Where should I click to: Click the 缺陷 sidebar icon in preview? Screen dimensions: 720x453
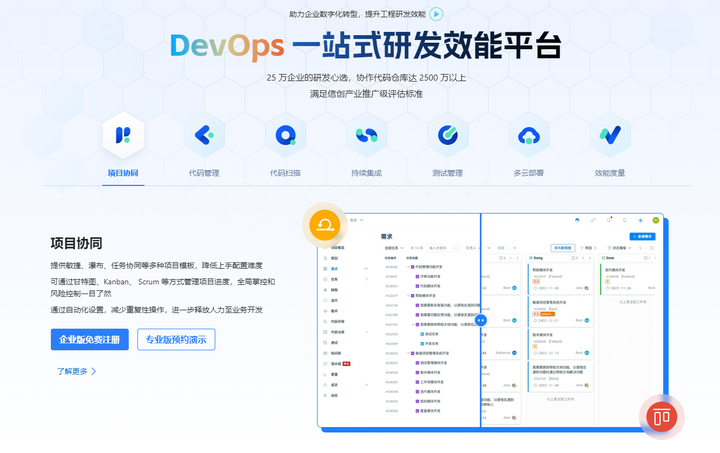click(326, 290)
